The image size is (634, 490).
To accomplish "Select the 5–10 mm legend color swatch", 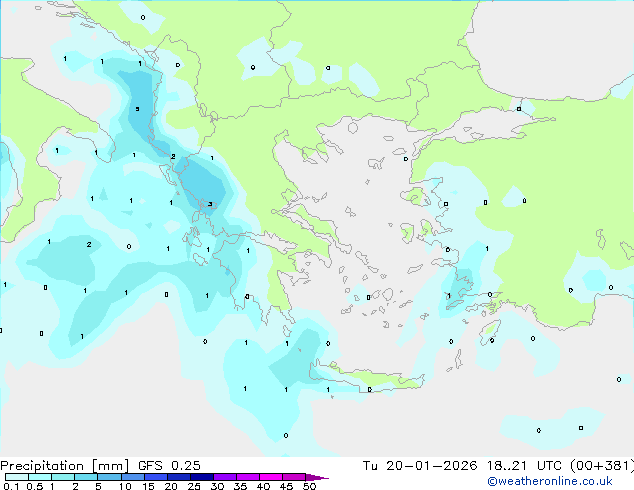I will click(109, 477).
